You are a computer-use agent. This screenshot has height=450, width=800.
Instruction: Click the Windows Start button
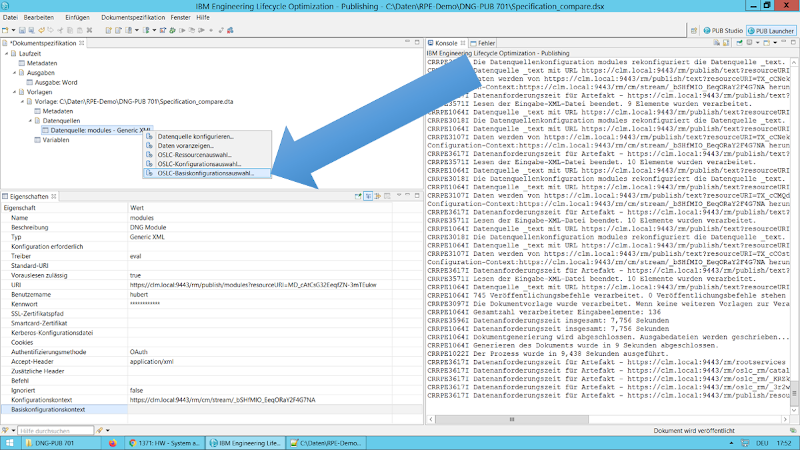pyautogui.click(x=10, y=441)
